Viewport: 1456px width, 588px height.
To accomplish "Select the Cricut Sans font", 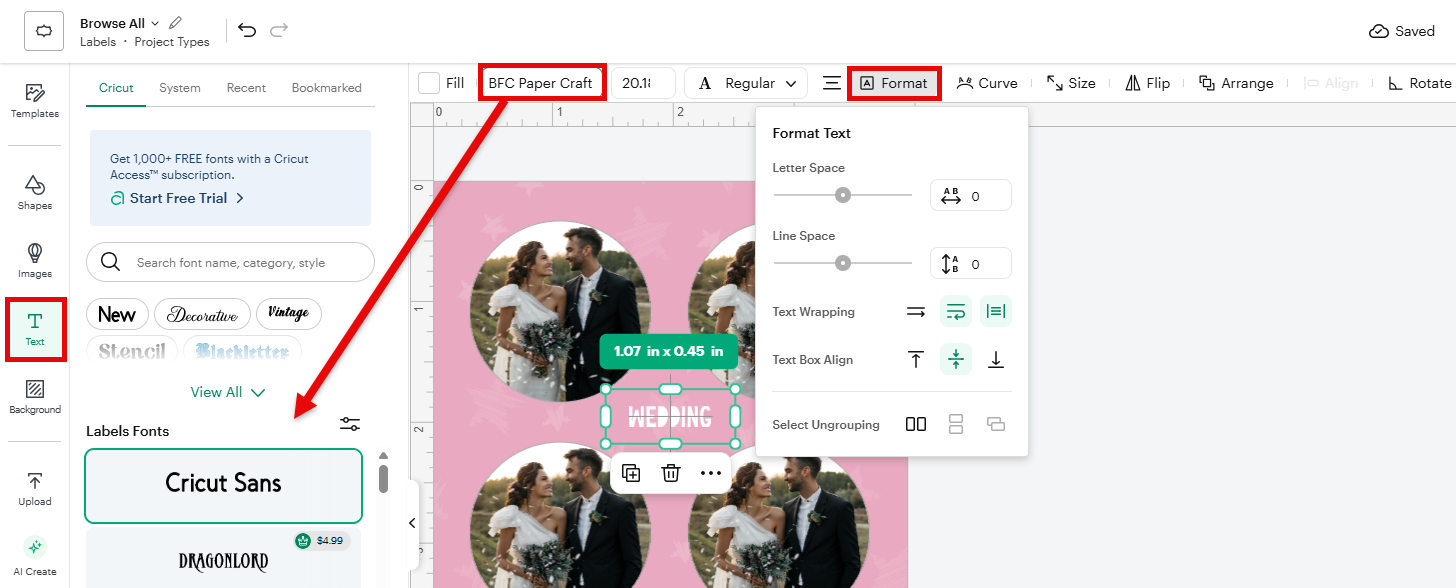I will click(x=223, y=485).
